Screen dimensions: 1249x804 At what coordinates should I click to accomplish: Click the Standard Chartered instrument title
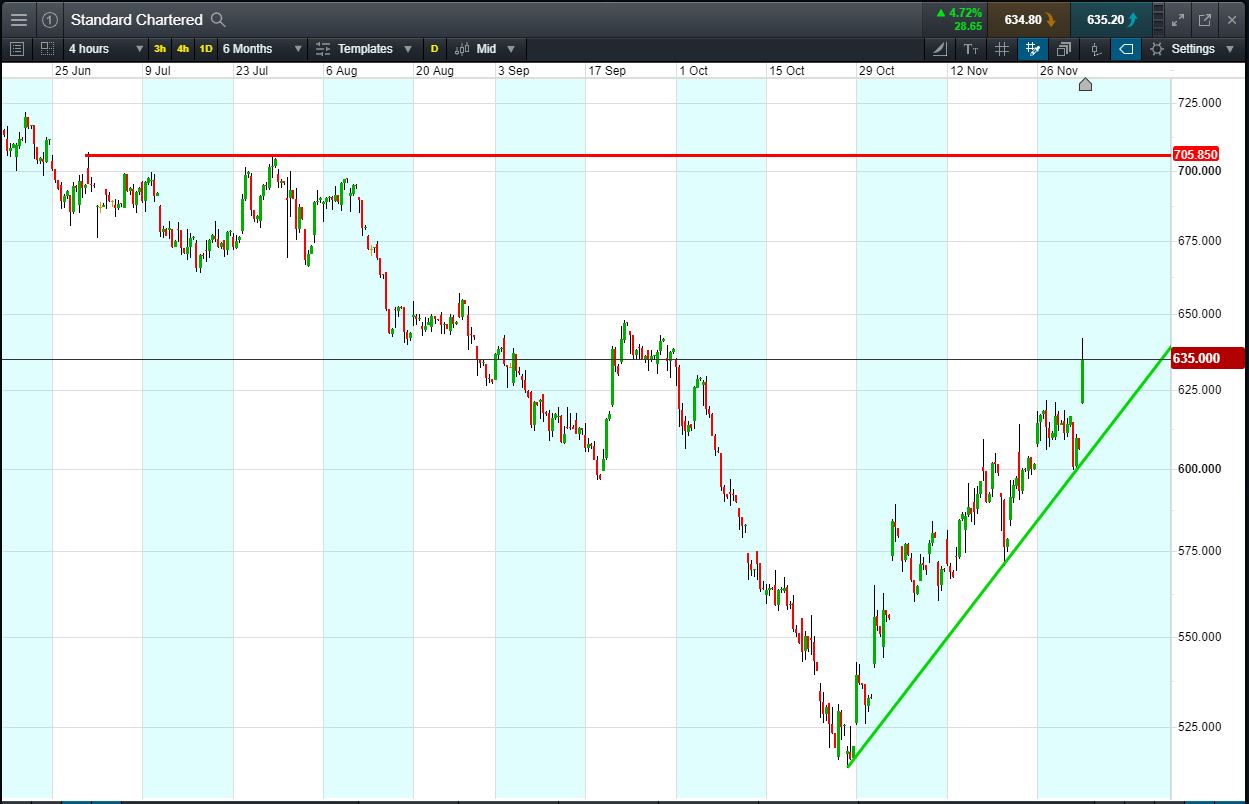point(136,19)
